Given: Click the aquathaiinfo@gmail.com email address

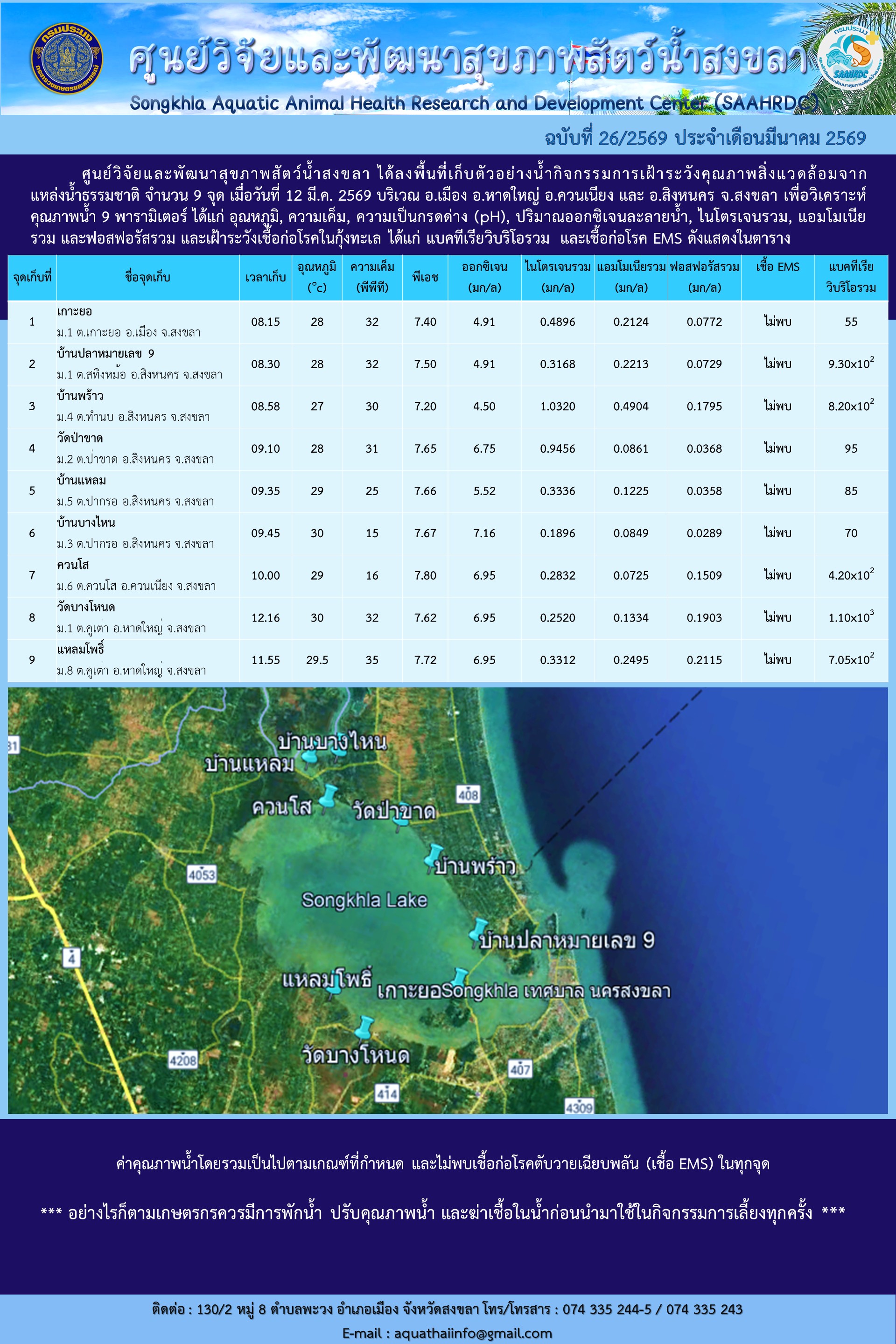Looking at the screenshot, I should pos(473,1333).
